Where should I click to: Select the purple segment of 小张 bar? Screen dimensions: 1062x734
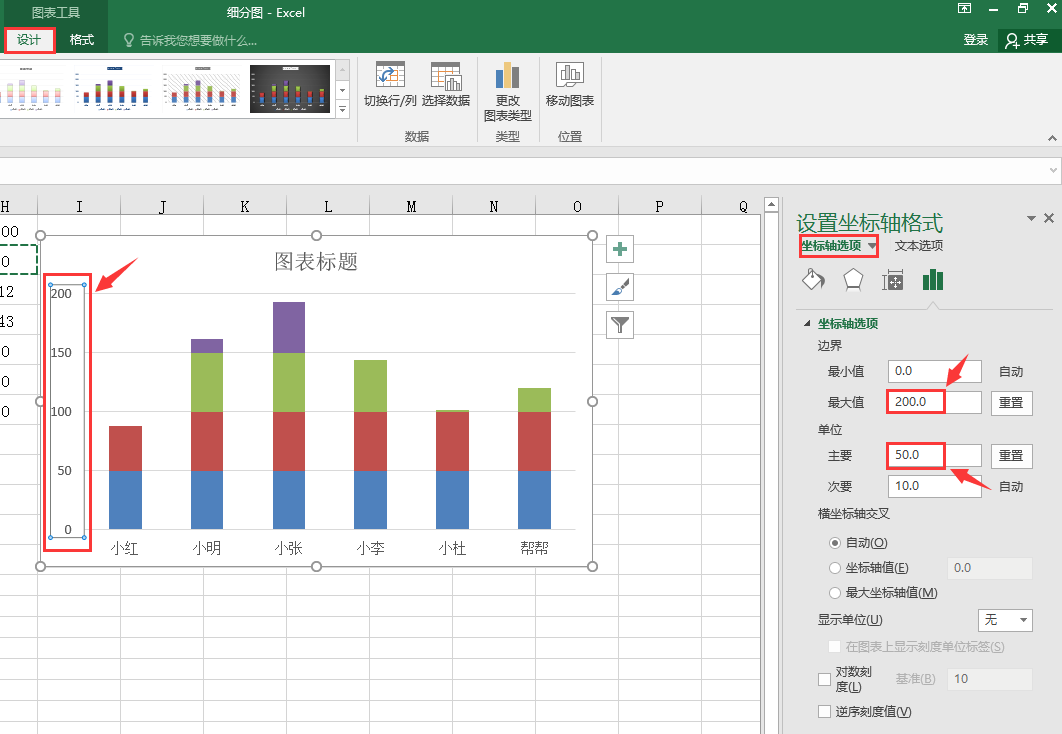pos(289,328)
